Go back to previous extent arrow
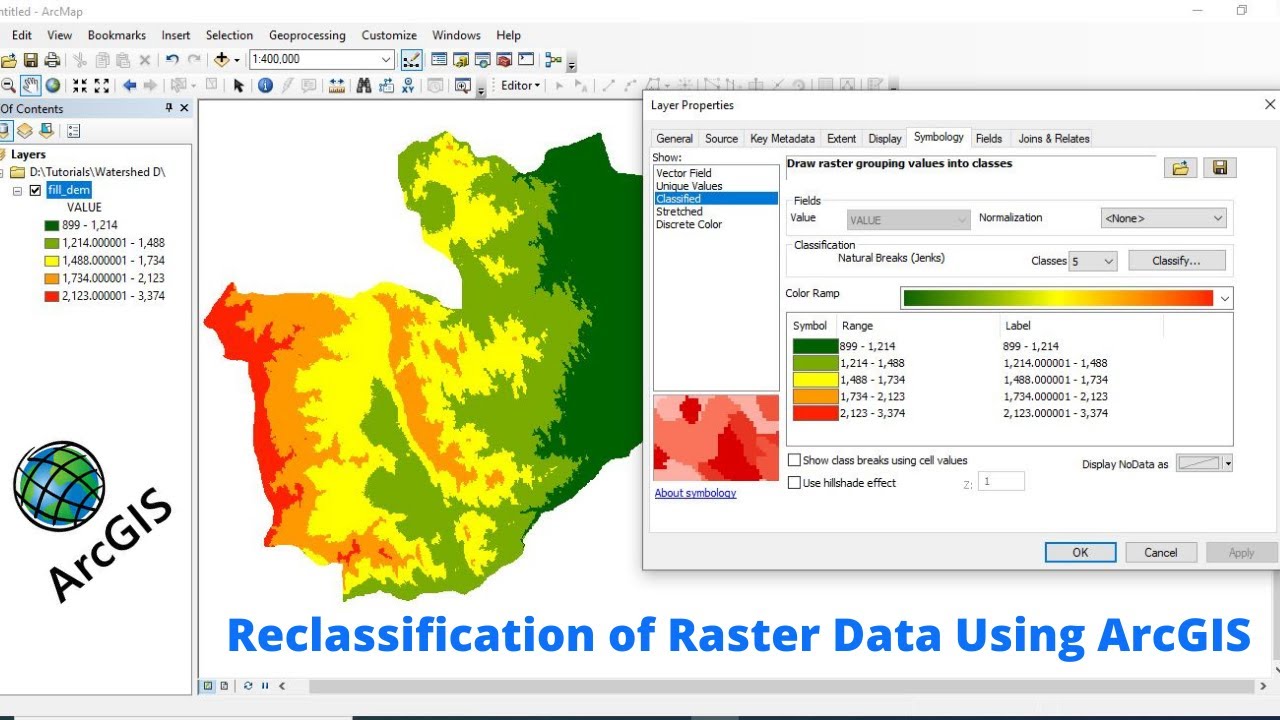This screenshot has height=720, width=1280. click(x=129, y=86)
